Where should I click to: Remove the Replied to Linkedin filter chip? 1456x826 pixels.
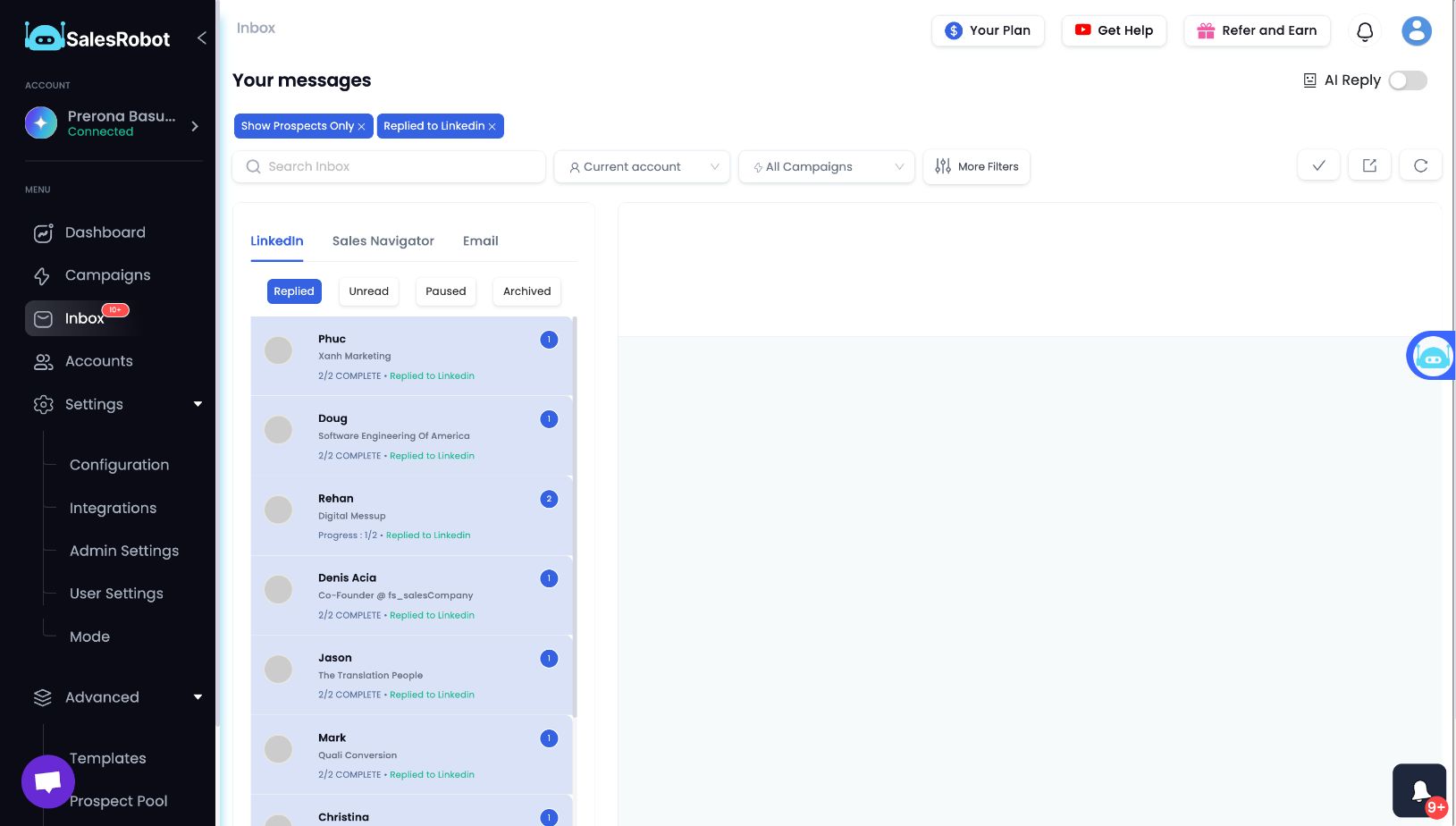point(492,126)
